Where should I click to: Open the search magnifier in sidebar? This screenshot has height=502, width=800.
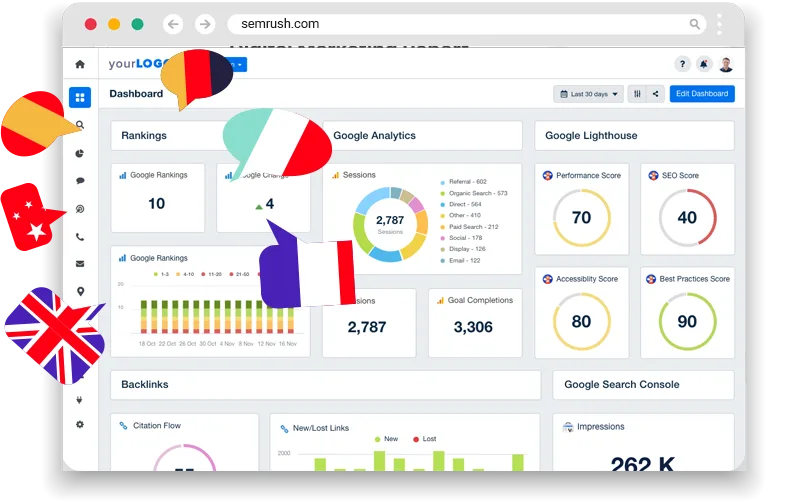tap(80, 124)
